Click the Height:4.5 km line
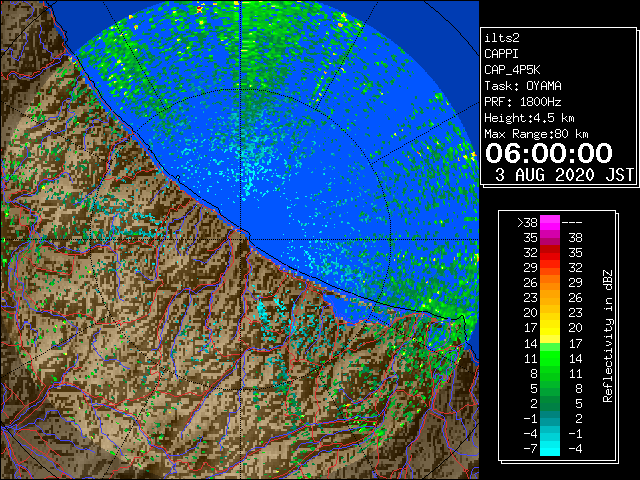 coord(529,118)
